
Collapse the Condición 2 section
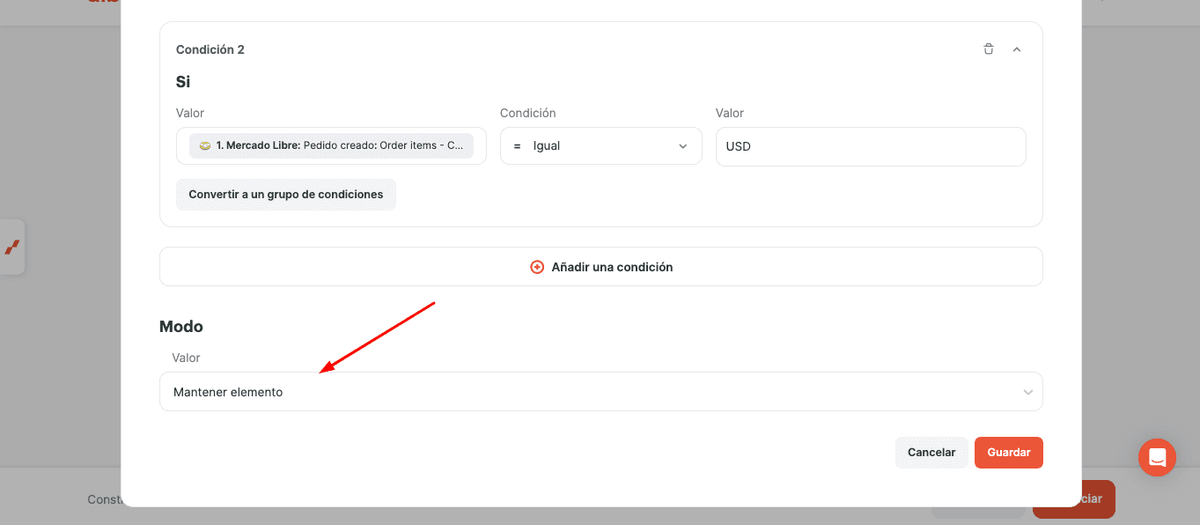point(1016,49)
